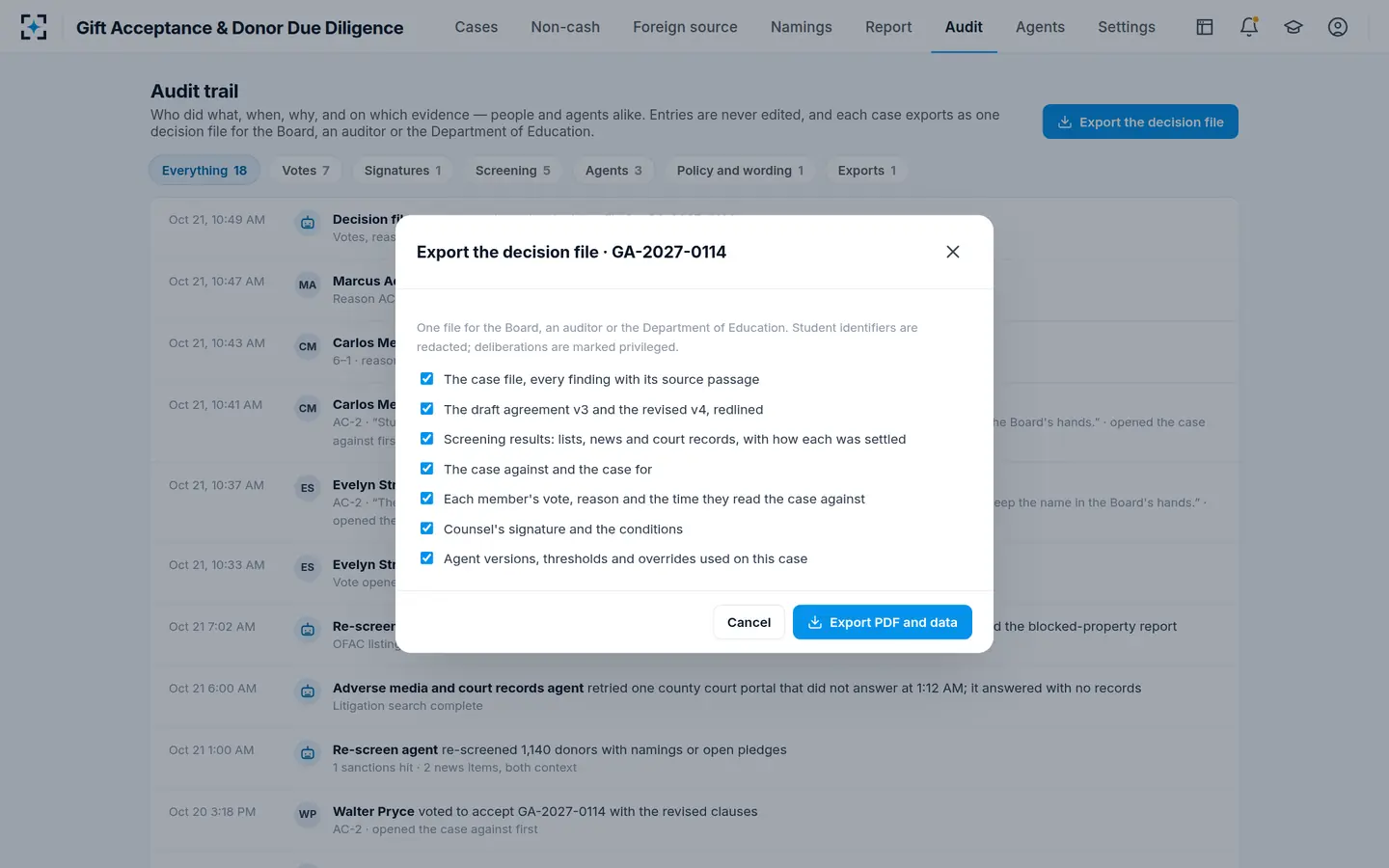Click agent icon on Oct 21 6:00 AM entry
The height and width of the screenshot is (868, 1389).
(x=308, y=692)
